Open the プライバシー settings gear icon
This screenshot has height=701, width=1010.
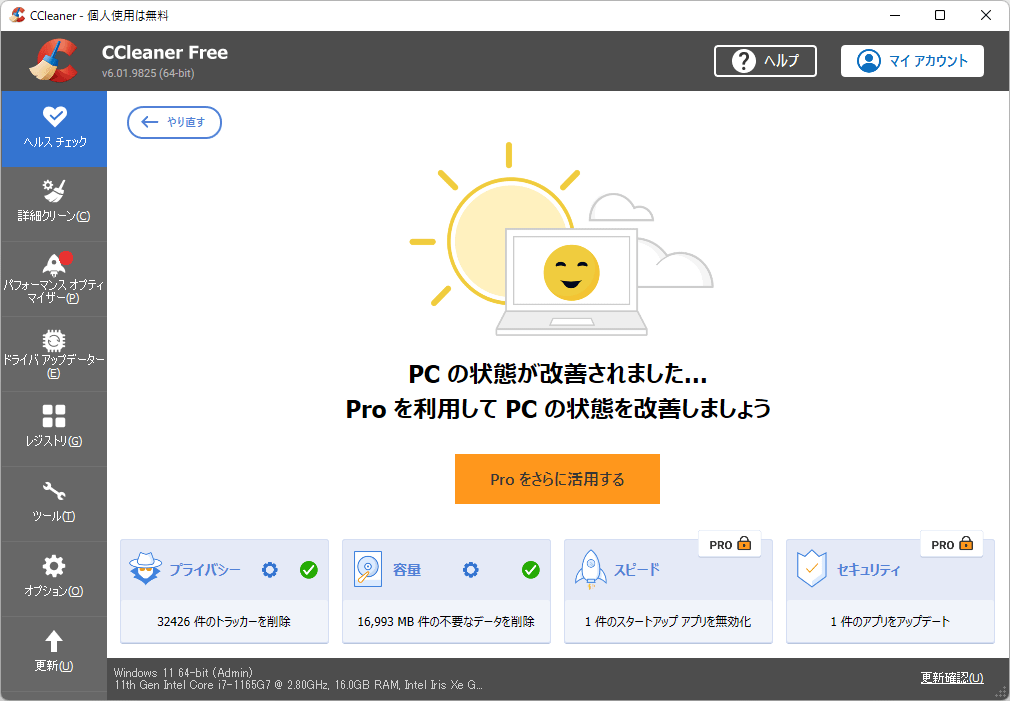[x=269, y=570]
